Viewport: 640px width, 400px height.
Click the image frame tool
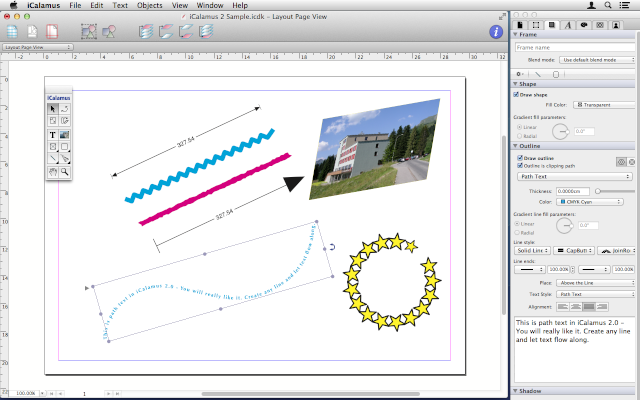(65, 134)
